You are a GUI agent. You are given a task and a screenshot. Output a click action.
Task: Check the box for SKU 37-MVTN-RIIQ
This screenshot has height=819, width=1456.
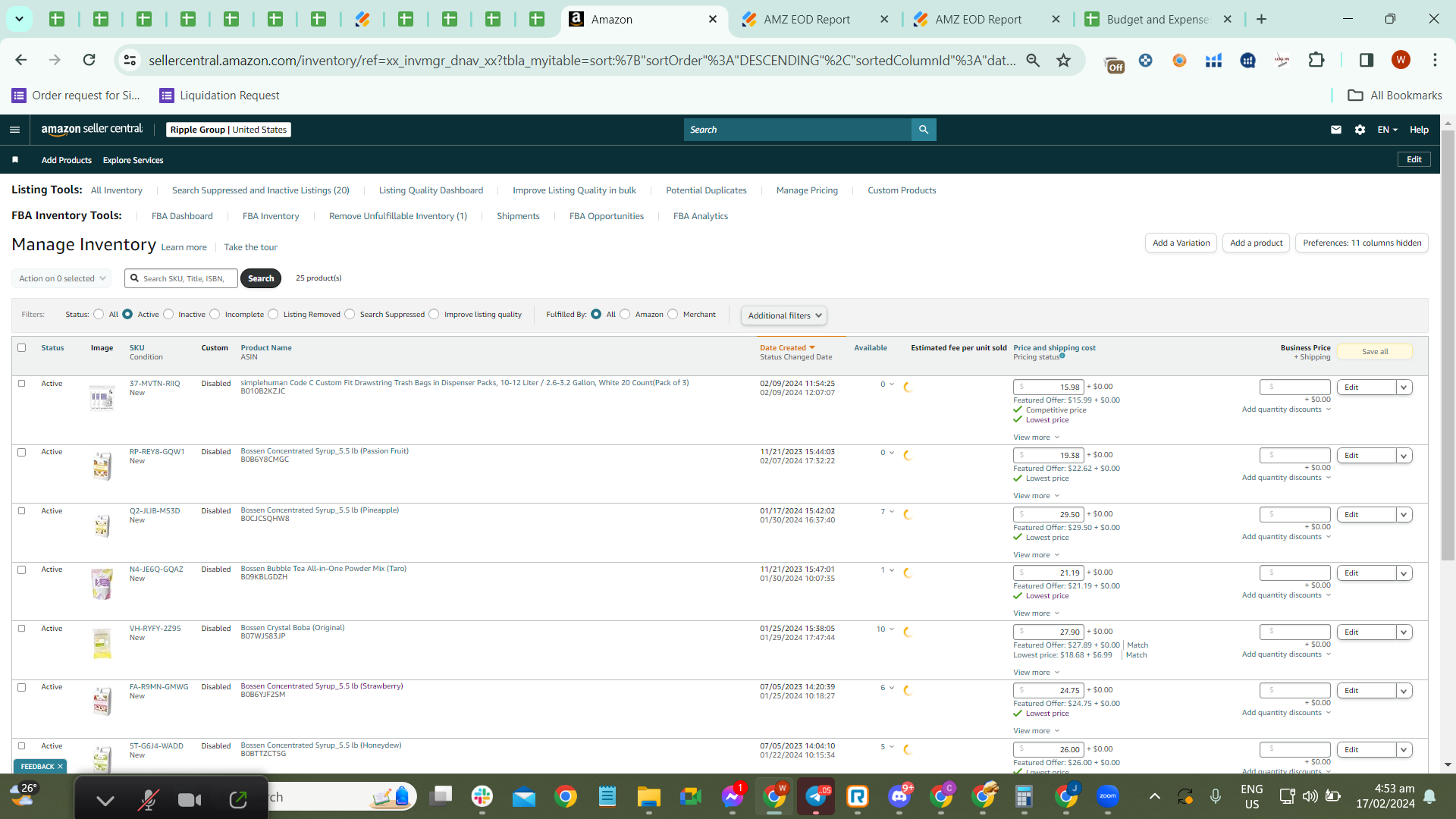tap(22, 384)
